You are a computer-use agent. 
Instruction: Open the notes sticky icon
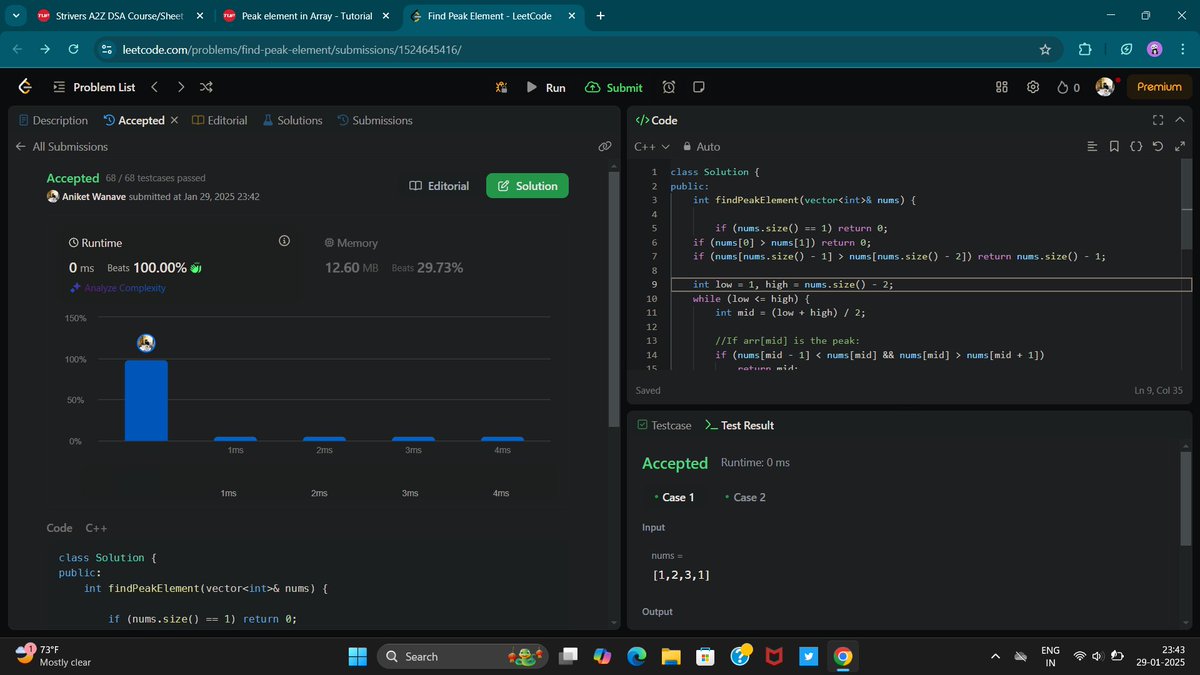699,87
